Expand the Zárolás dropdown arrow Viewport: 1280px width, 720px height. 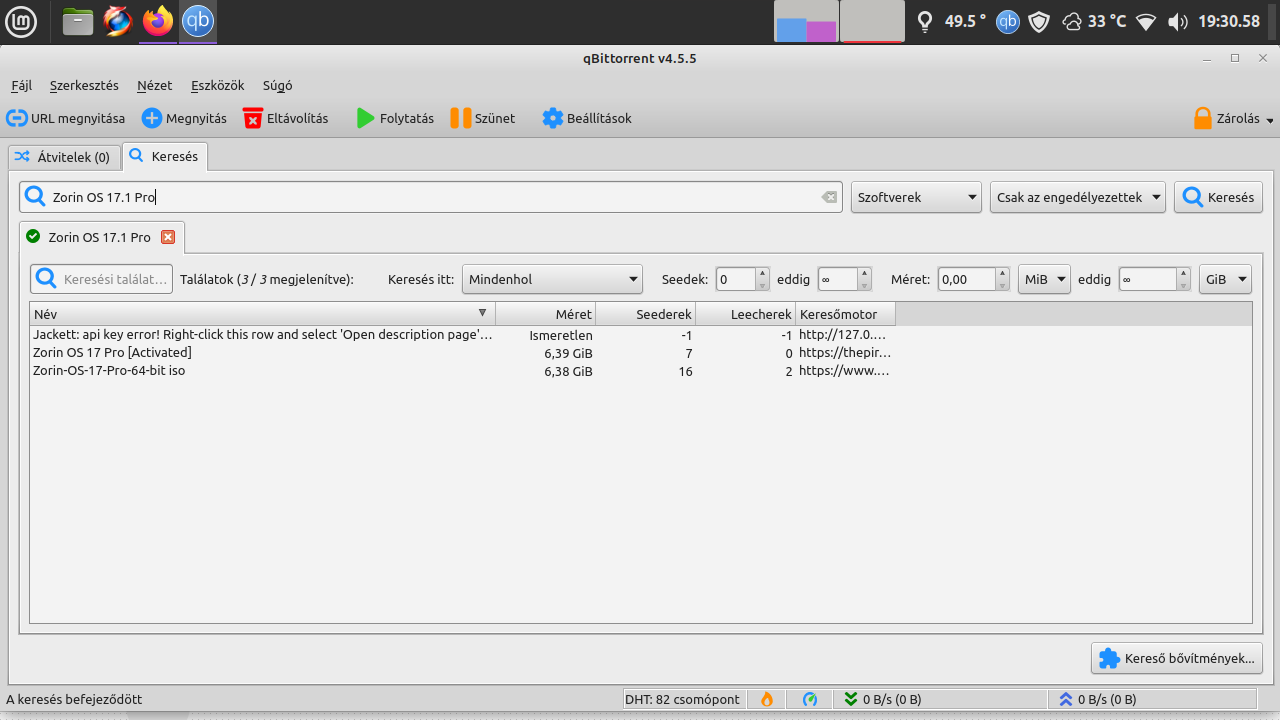coord(1270,120)
